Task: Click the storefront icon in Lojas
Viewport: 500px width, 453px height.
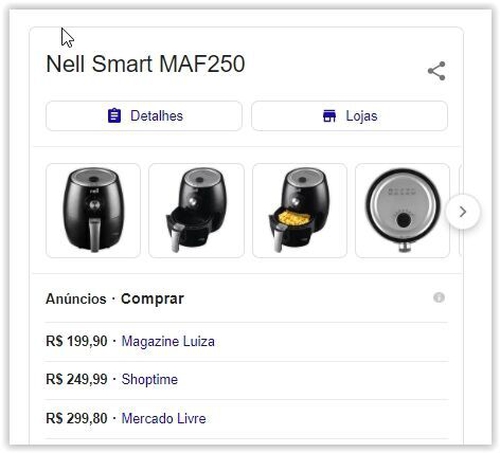Action: (x=329, y=116)
